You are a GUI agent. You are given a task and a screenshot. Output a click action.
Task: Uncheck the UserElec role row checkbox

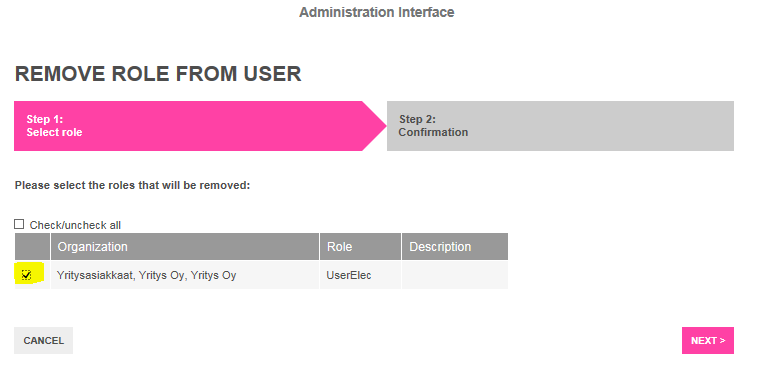click(26, 275)
